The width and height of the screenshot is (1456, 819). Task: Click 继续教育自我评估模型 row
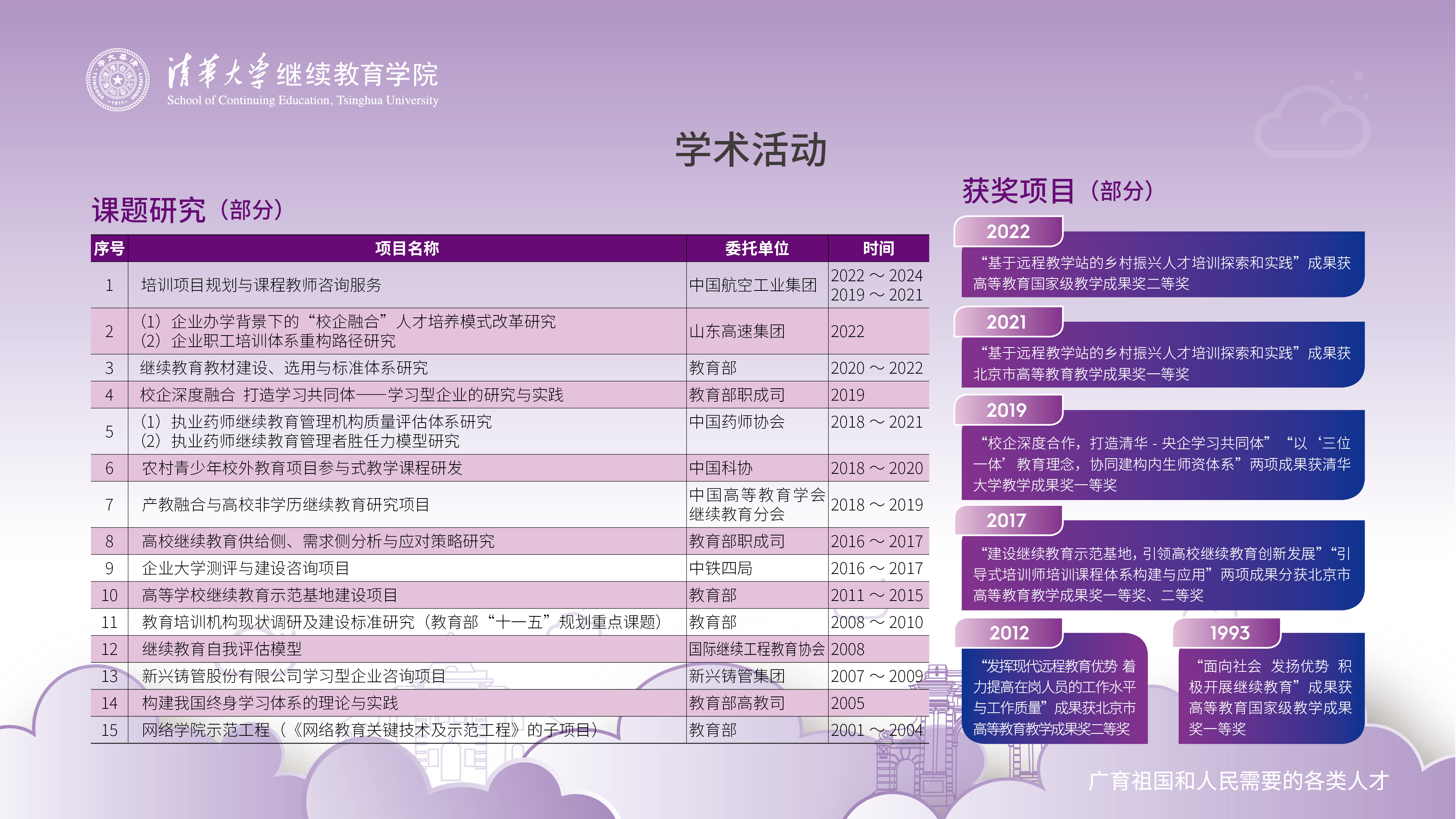(x=221, y=649)
